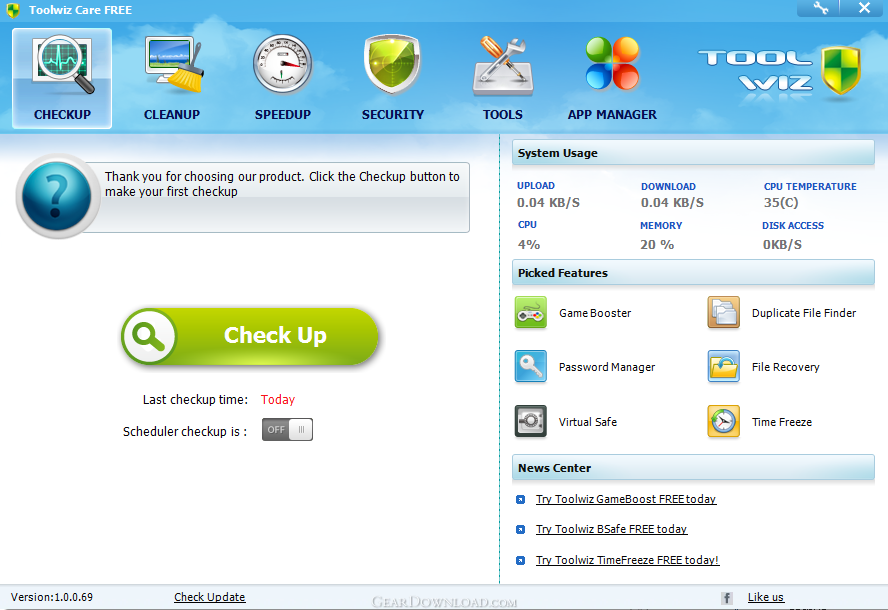888x610 pixels.
Task: Switch to the SECURITY tab label
Action: coord(392,114)
